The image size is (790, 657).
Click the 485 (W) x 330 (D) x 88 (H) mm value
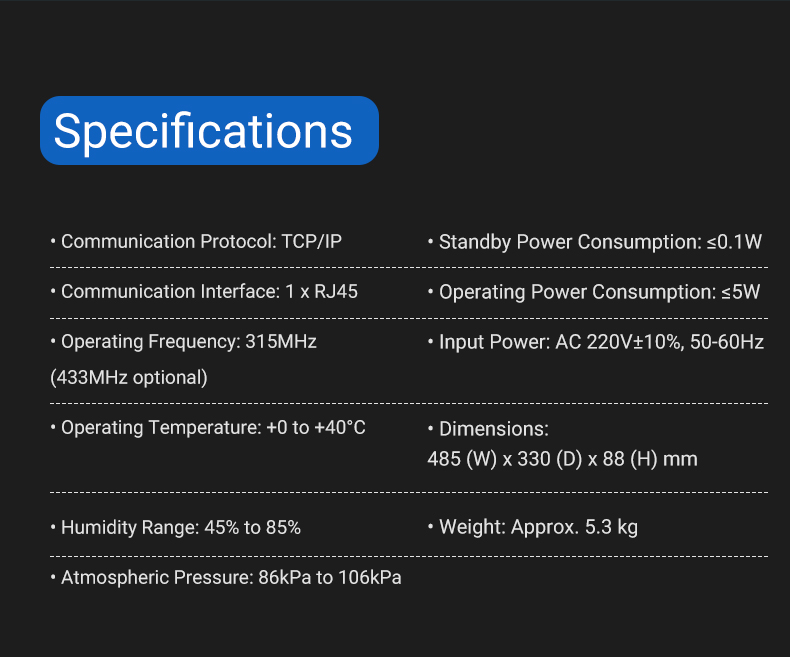[x=562, y=459]
